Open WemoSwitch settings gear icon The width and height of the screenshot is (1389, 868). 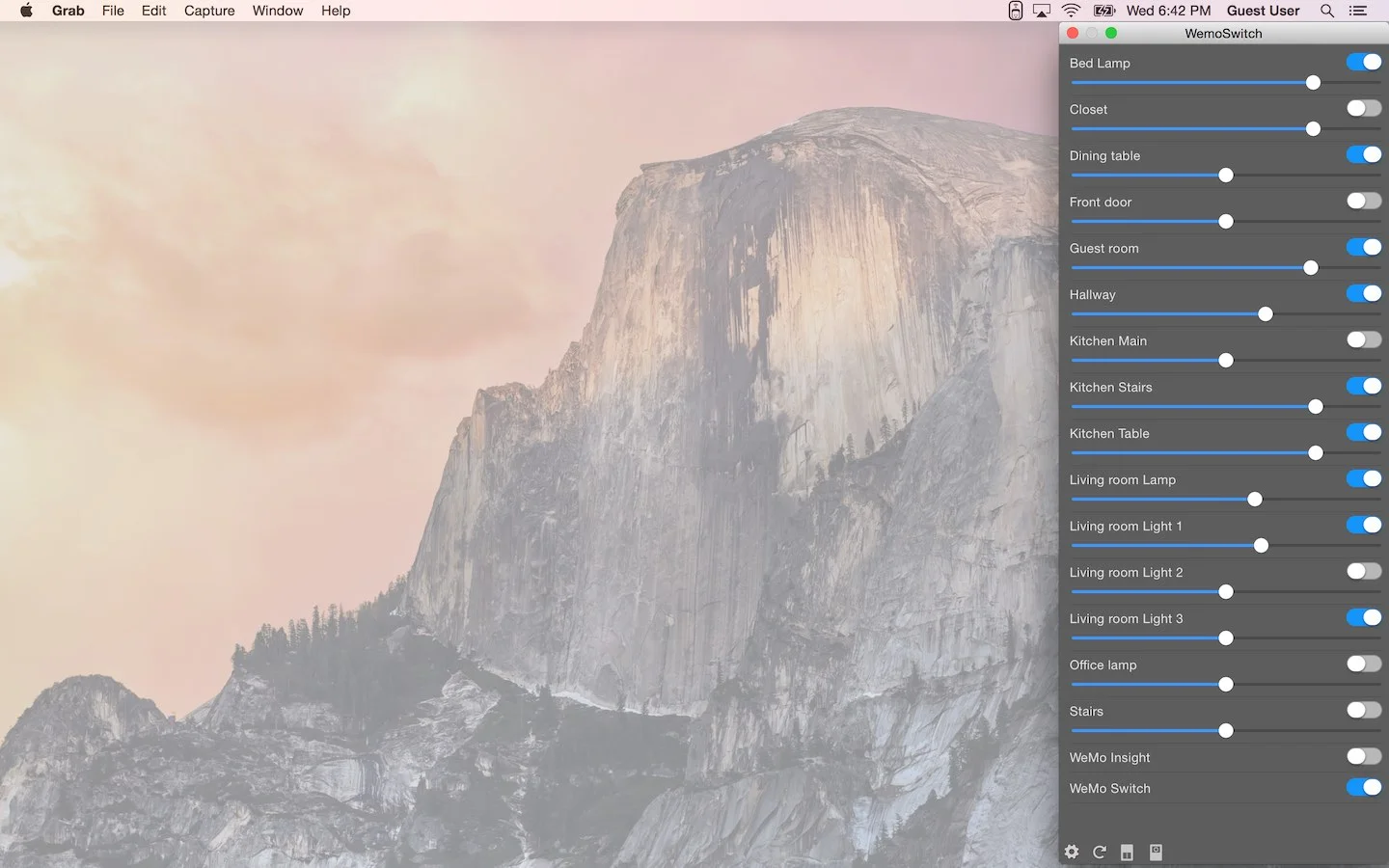(x=1072, y=852)
